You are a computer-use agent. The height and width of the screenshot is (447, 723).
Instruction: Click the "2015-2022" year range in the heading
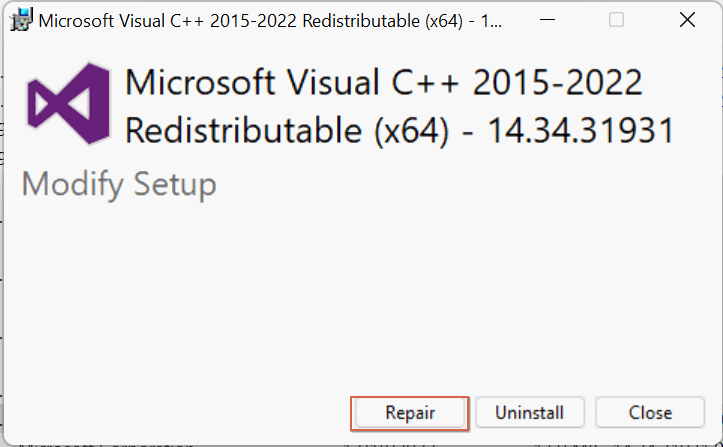[557, 83]
